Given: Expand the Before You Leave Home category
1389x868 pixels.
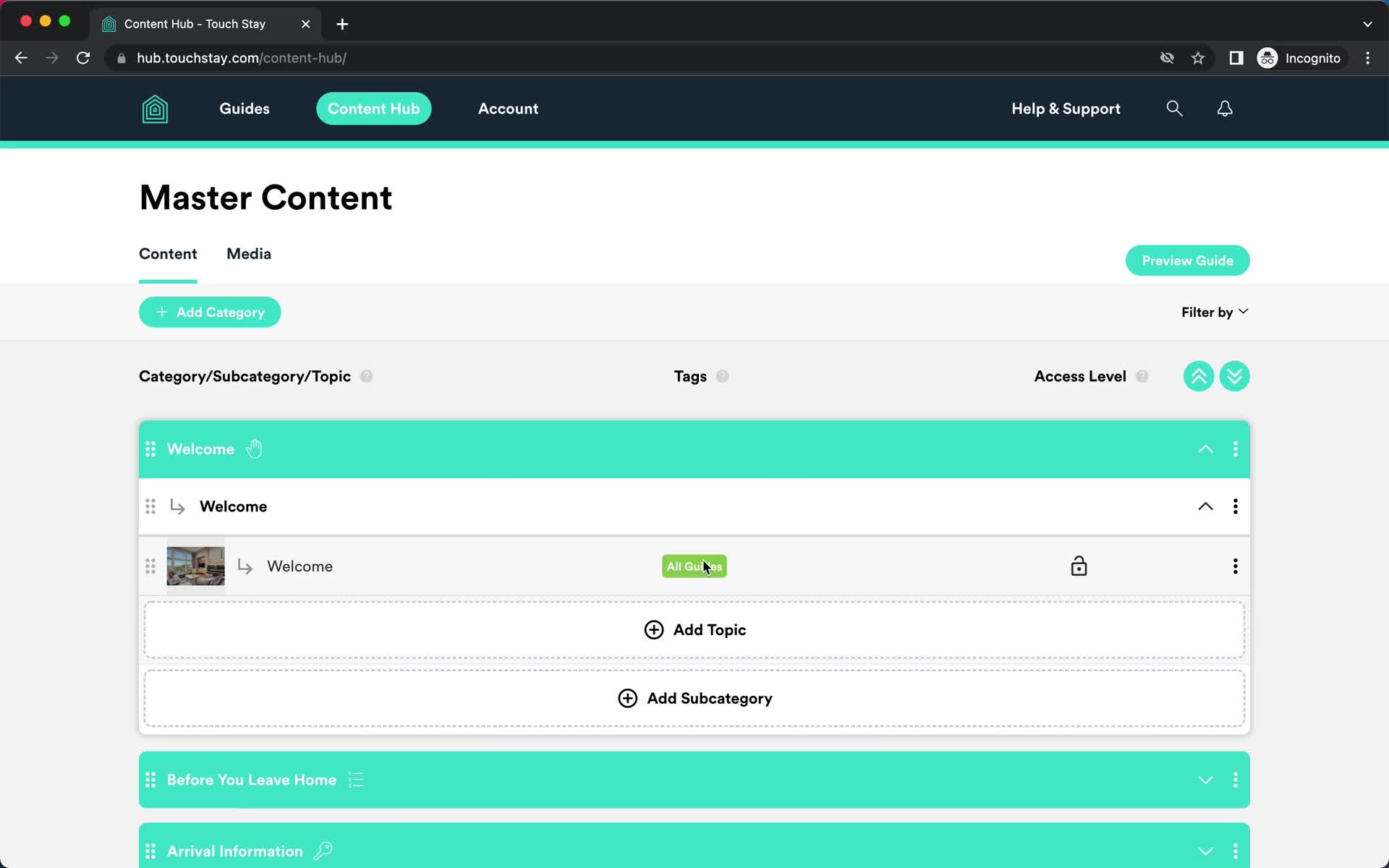Looking at the screenshot, I should [1205, 779].
